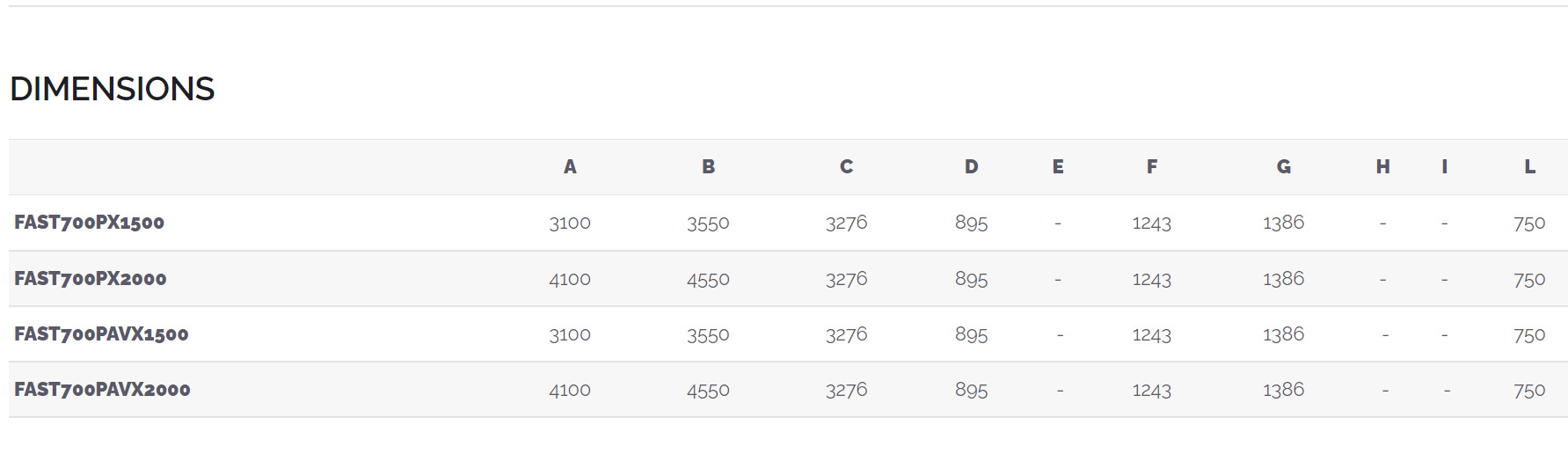Click B value 4550 for FAST700PX2000
Image resolution: width=1568 pixels, height=476 pixels.
coord(708,280)
